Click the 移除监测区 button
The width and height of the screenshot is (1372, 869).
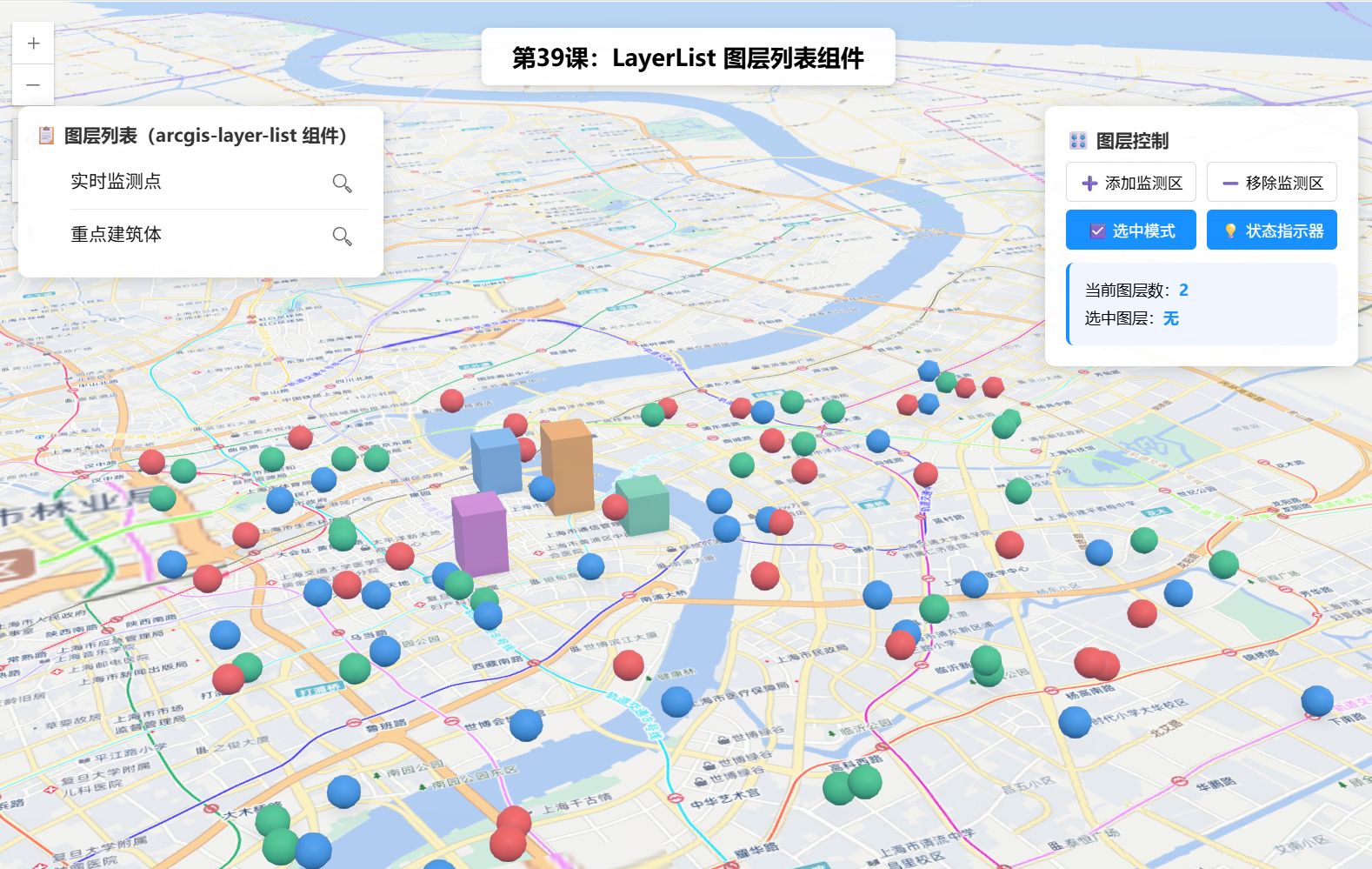pos(1272,182)
